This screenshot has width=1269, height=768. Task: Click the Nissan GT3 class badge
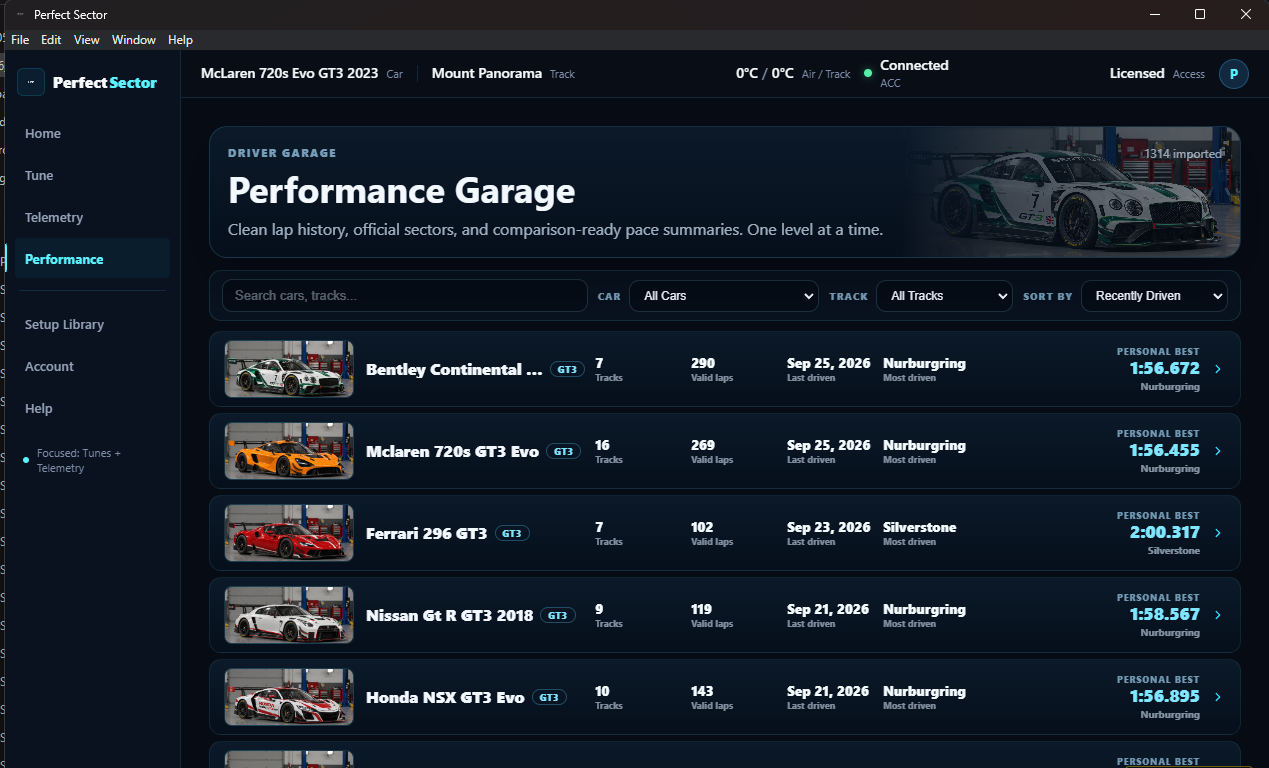tap(558, 615)
